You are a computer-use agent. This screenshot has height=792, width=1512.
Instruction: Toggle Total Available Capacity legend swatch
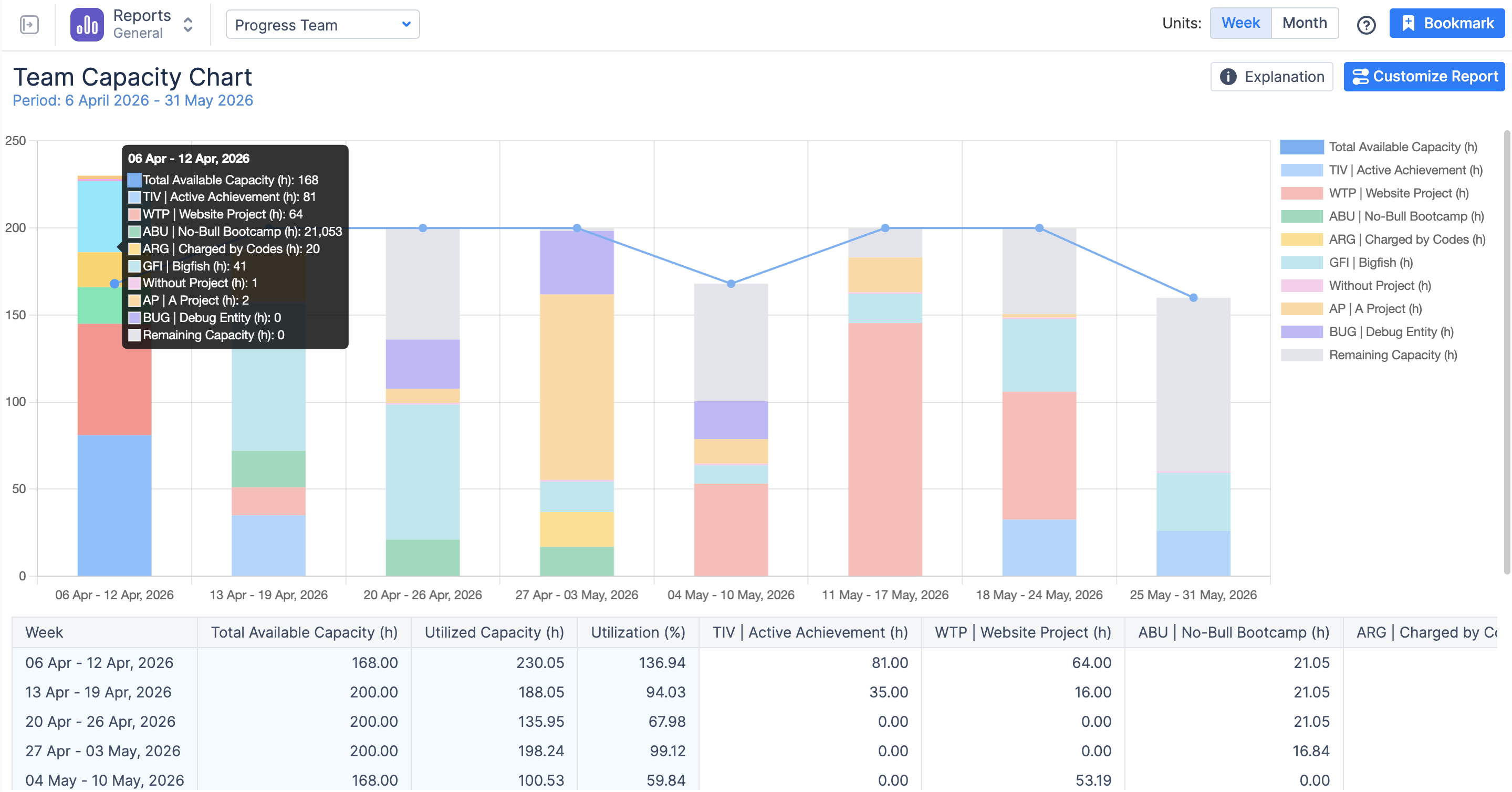(1301, 147)
